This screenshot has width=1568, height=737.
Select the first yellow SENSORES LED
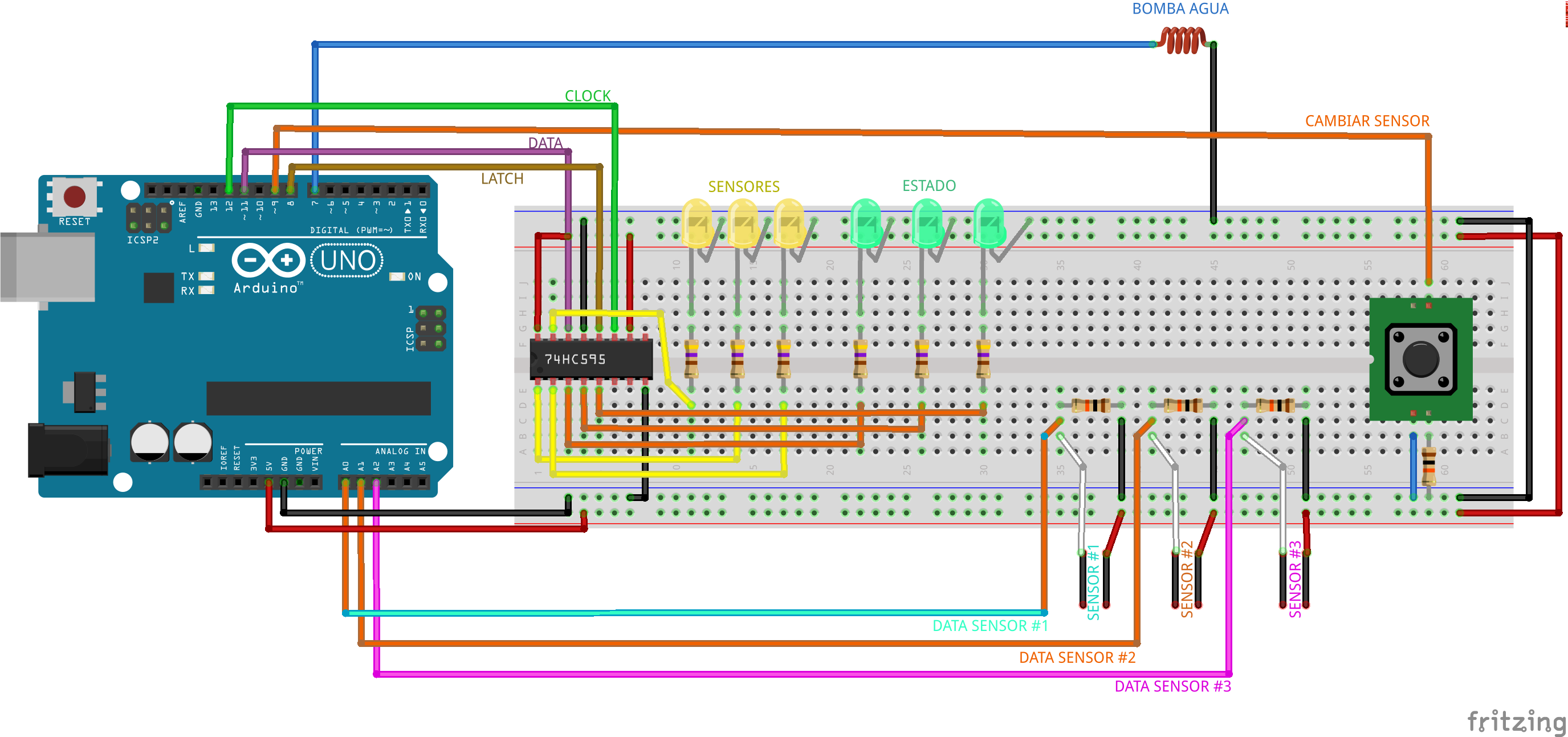[698, 223]
